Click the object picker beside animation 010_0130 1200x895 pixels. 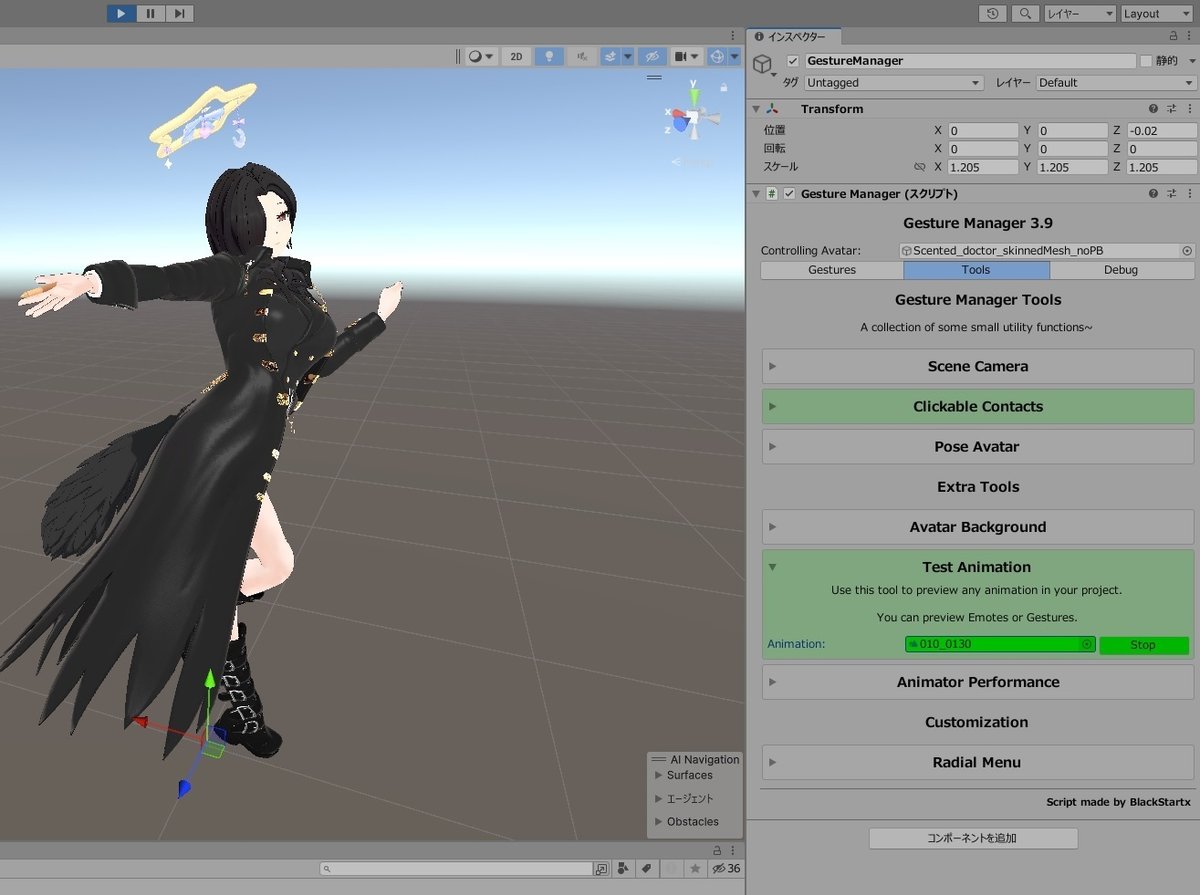point(1086,644)
